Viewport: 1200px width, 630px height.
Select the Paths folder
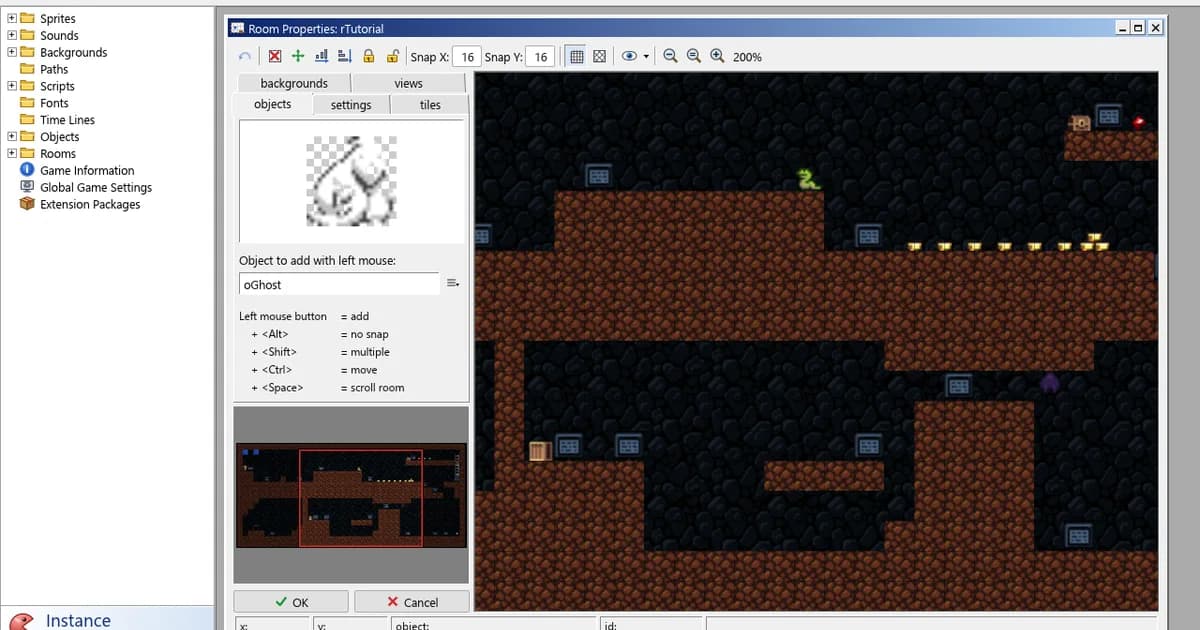tap(54, 69)
